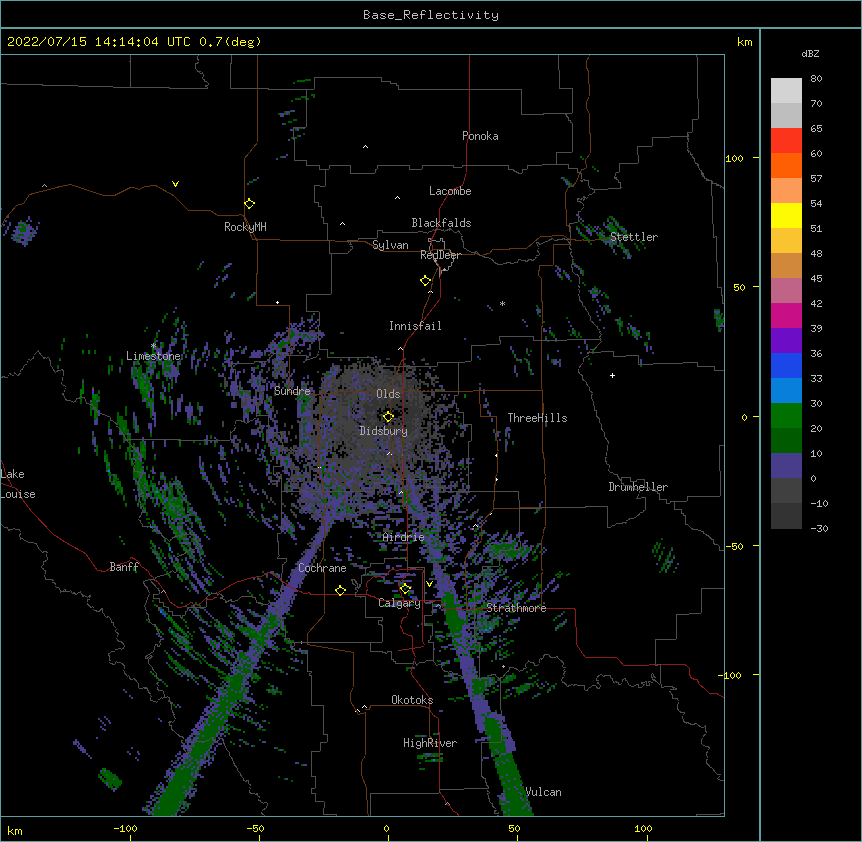
Task: Click the yellow diamond marker at Calgary
Action: point(405,589)
